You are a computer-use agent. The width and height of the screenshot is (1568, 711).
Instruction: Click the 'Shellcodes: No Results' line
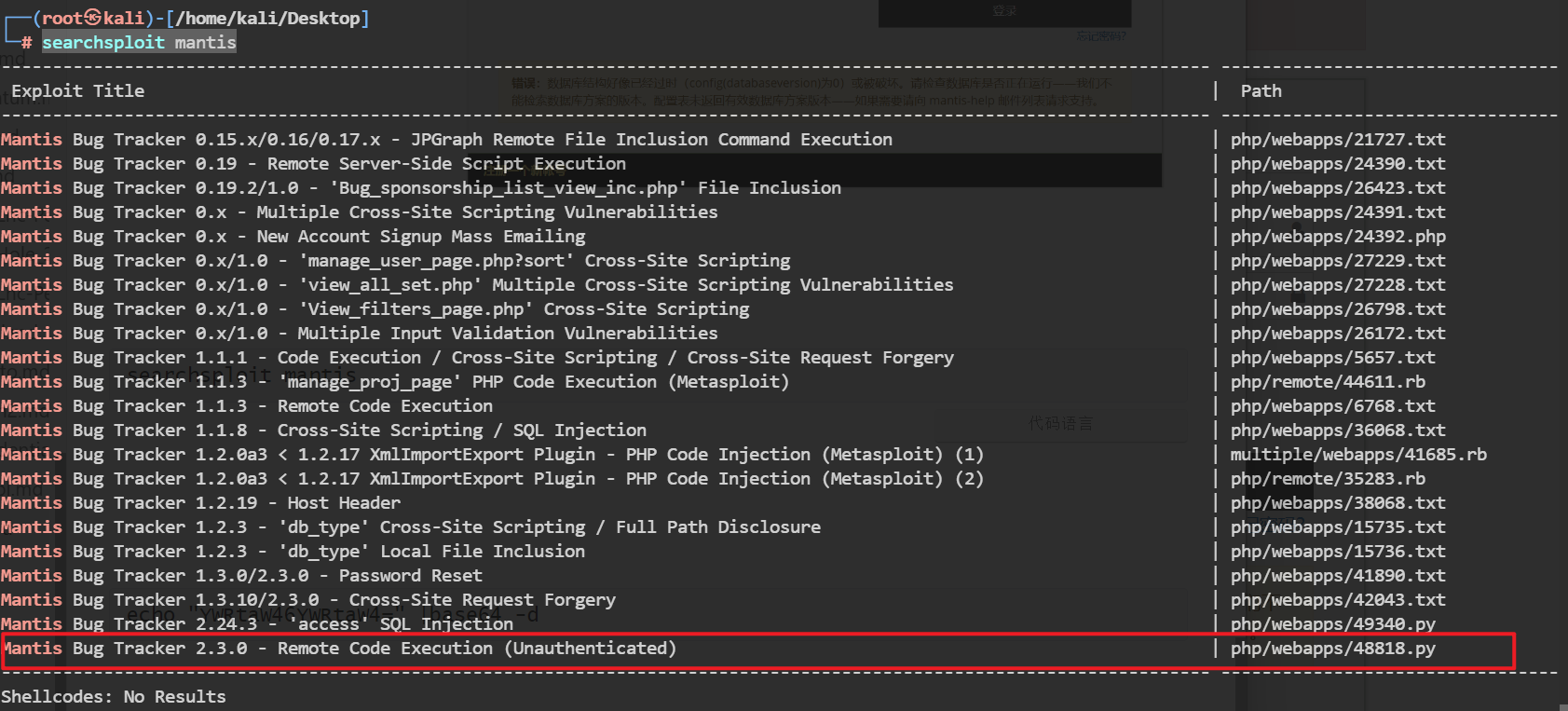[114, 696]
